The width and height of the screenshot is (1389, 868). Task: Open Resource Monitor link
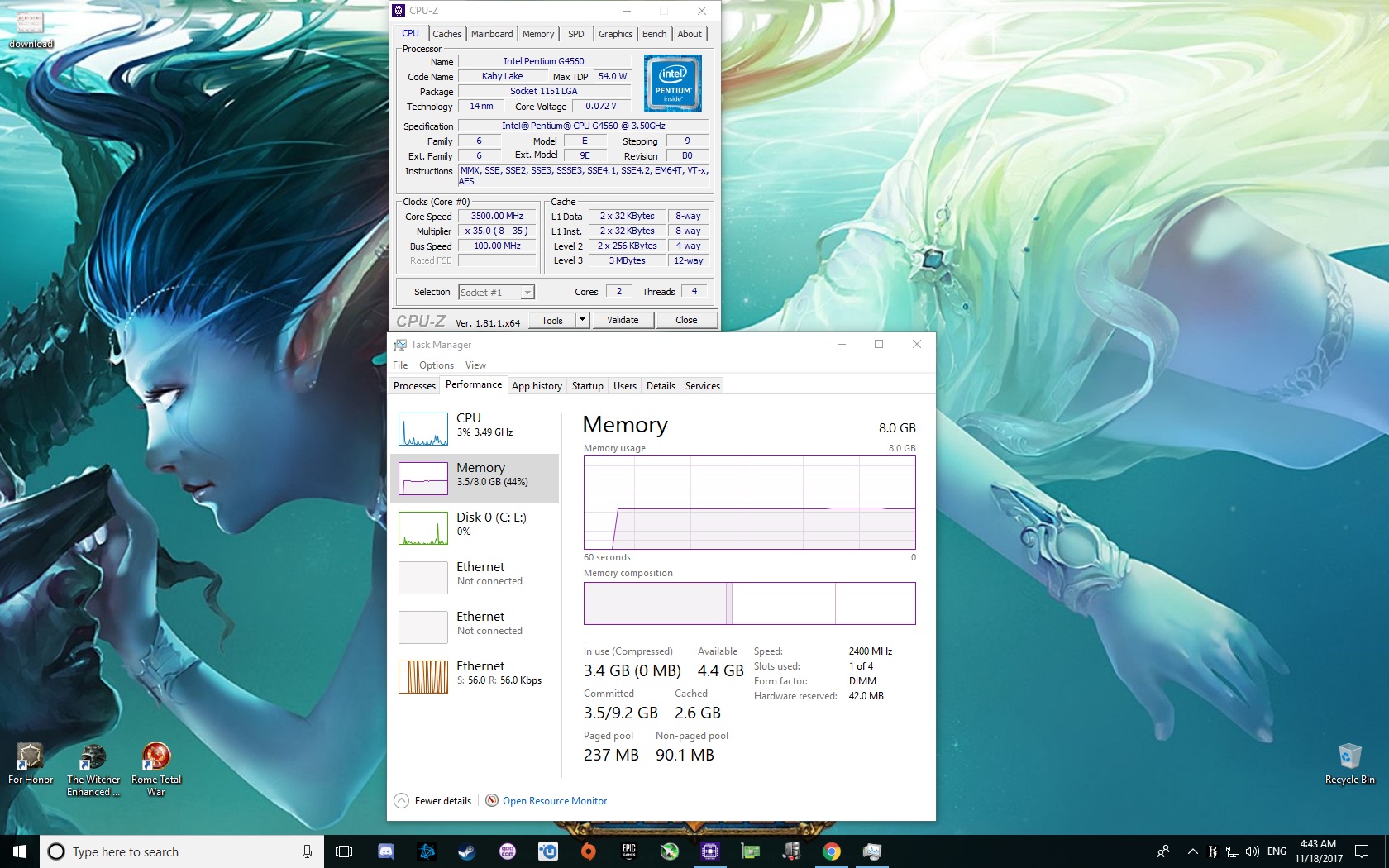[x=554, y=800]
